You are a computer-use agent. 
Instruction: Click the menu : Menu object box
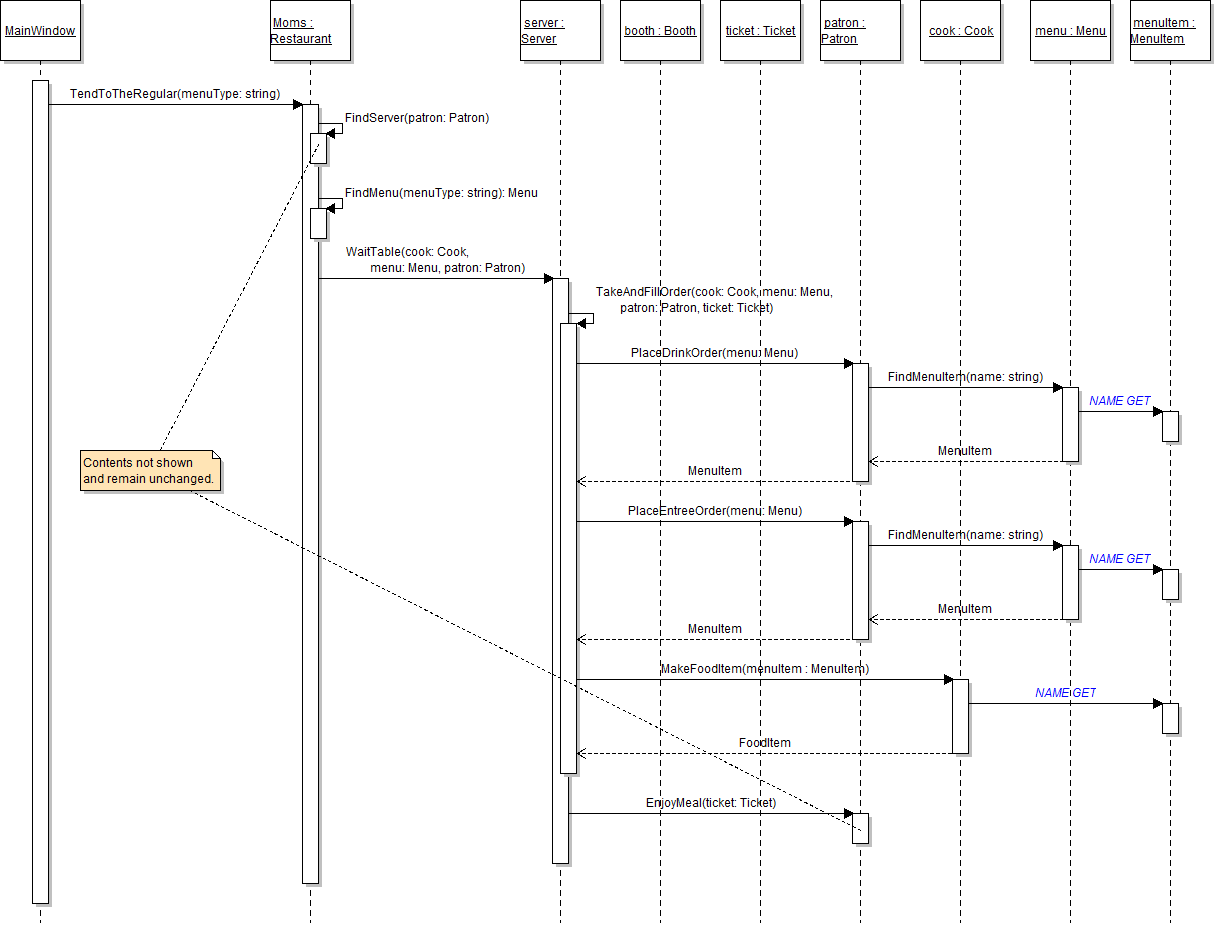click(1070, 31)
